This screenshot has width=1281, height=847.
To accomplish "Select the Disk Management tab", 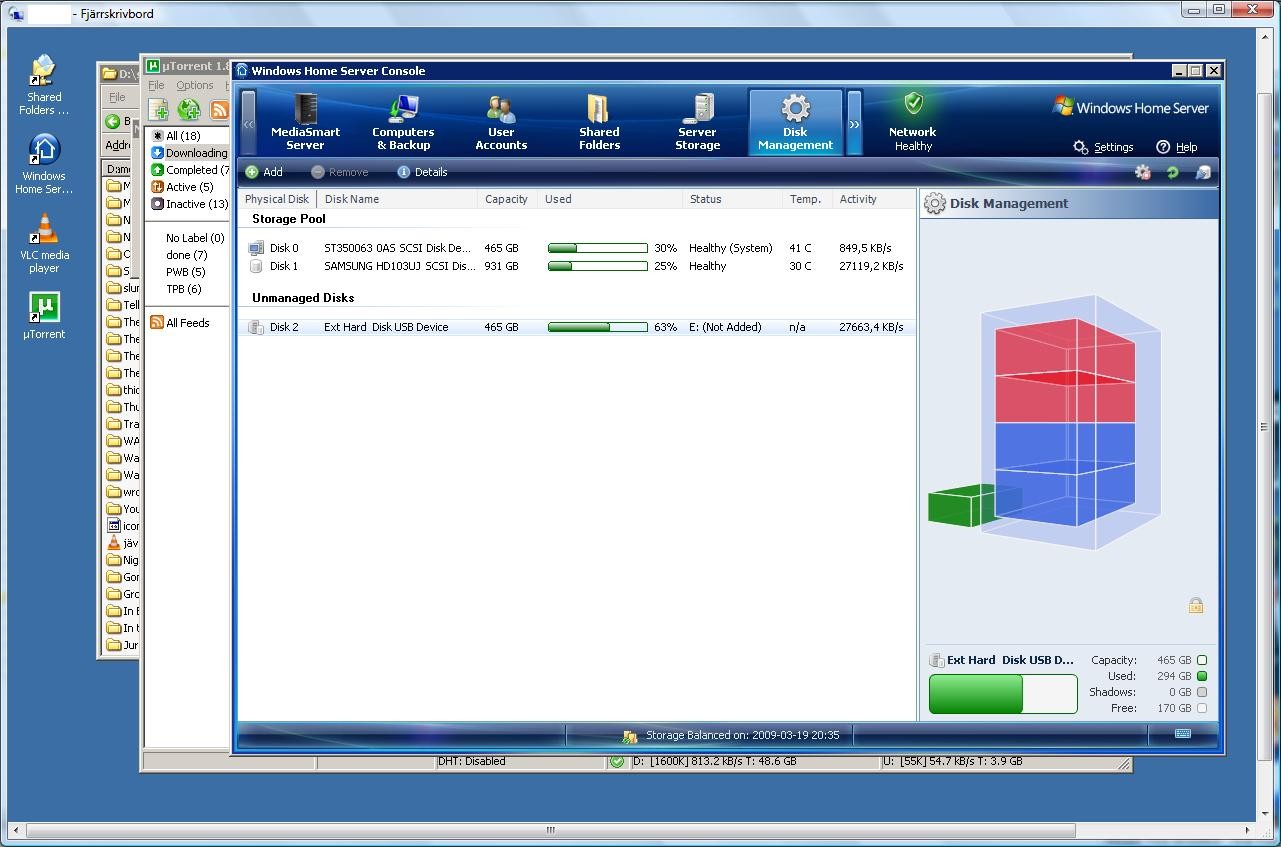I will [795, 122].
